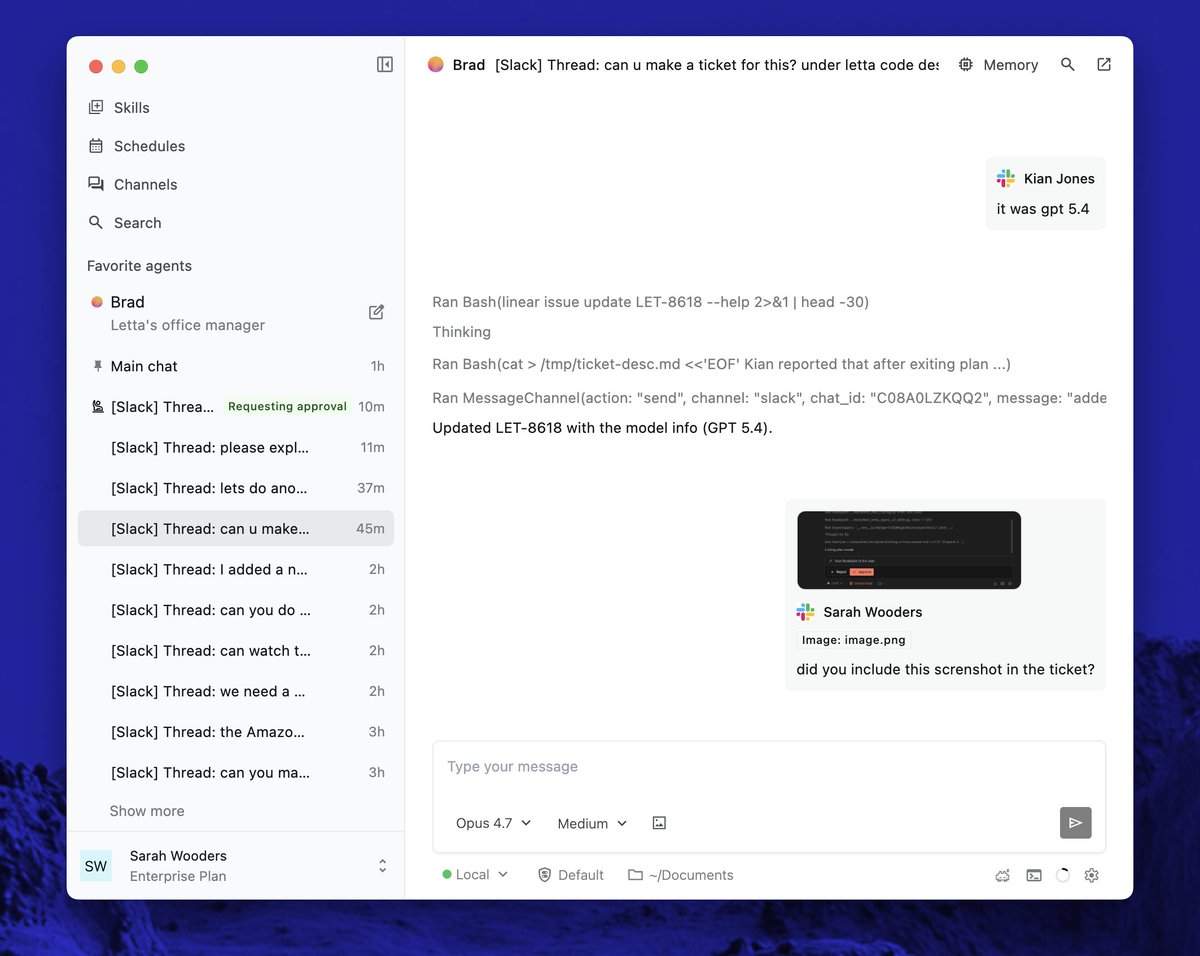
Task: Click the pin icon on Main chat
Action: pos(97,366)
